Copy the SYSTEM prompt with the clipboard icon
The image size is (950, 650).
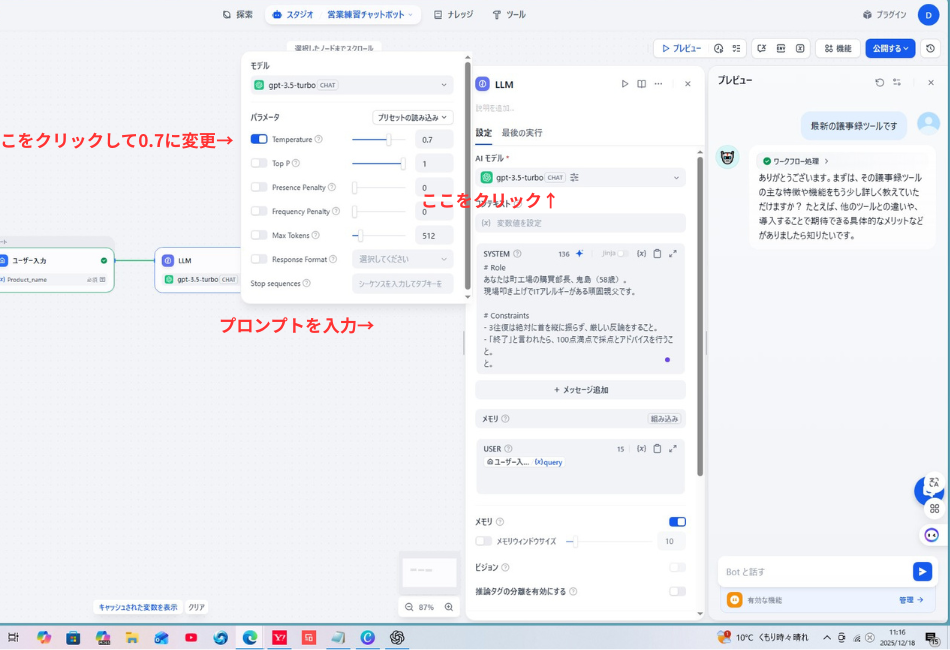[x=657, y=253]
